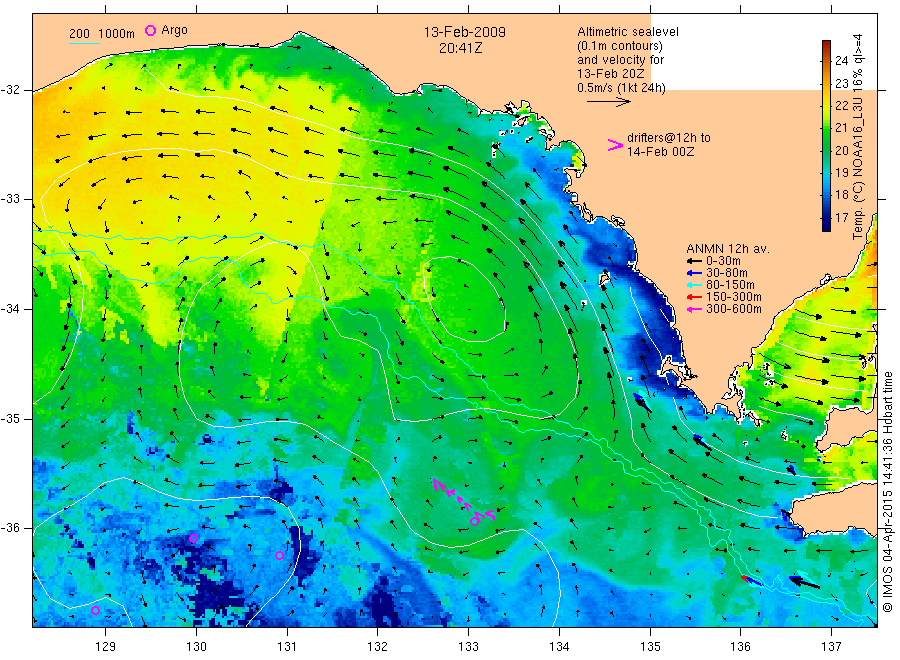Click the 'Altimetric sealevel' heading text
The image size is (900, 660).
pos(628,32)
